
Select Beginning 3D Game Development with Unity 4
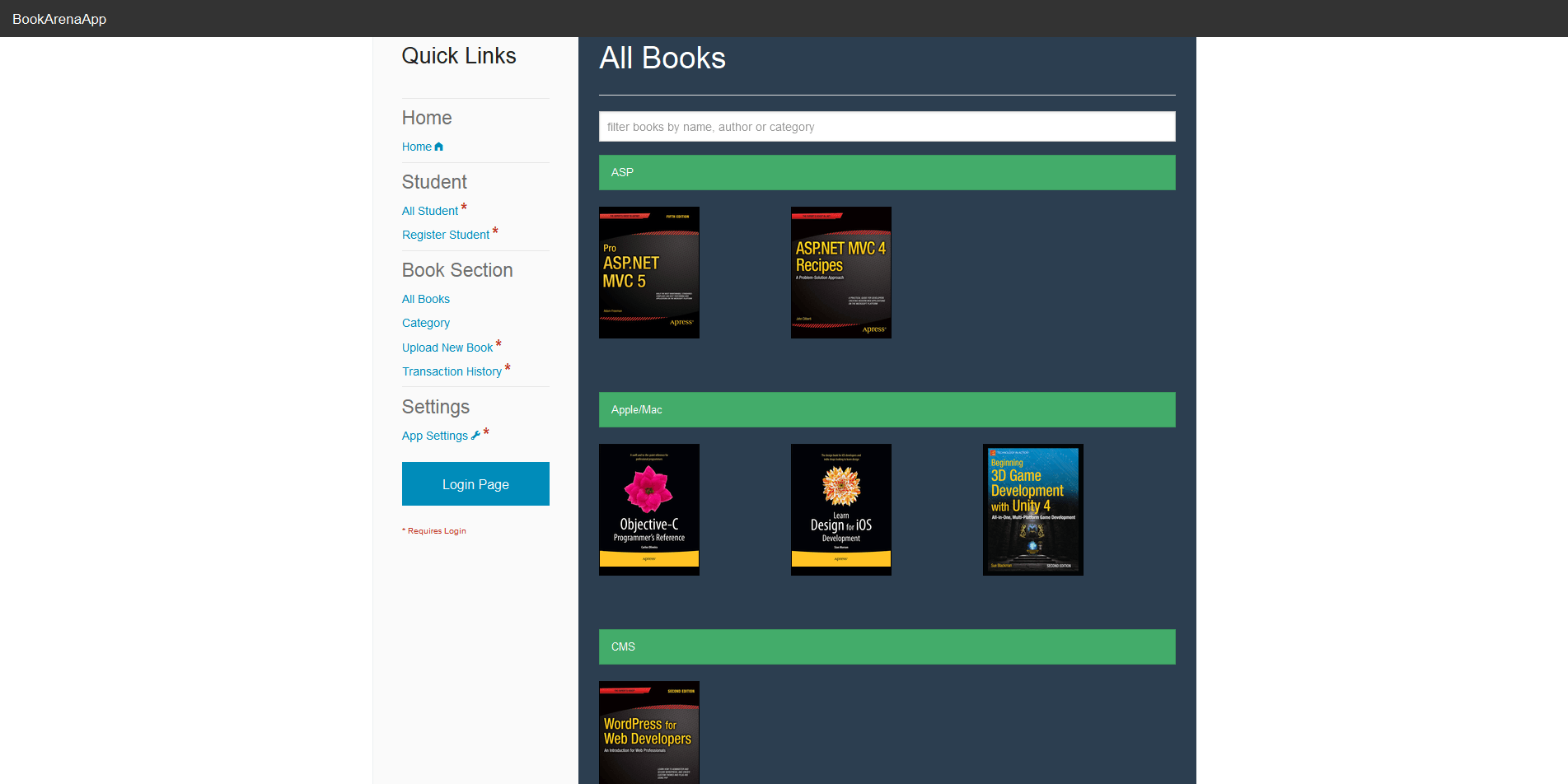(1032, 510)
